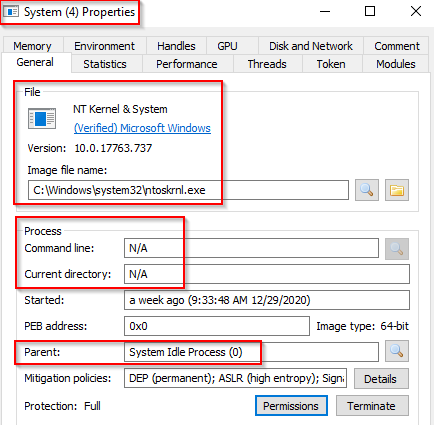Image resolution: width=434 pixels, height=425 pixels.
Task: Click the NT Kernel & System file icon
Action: point(42,119)
